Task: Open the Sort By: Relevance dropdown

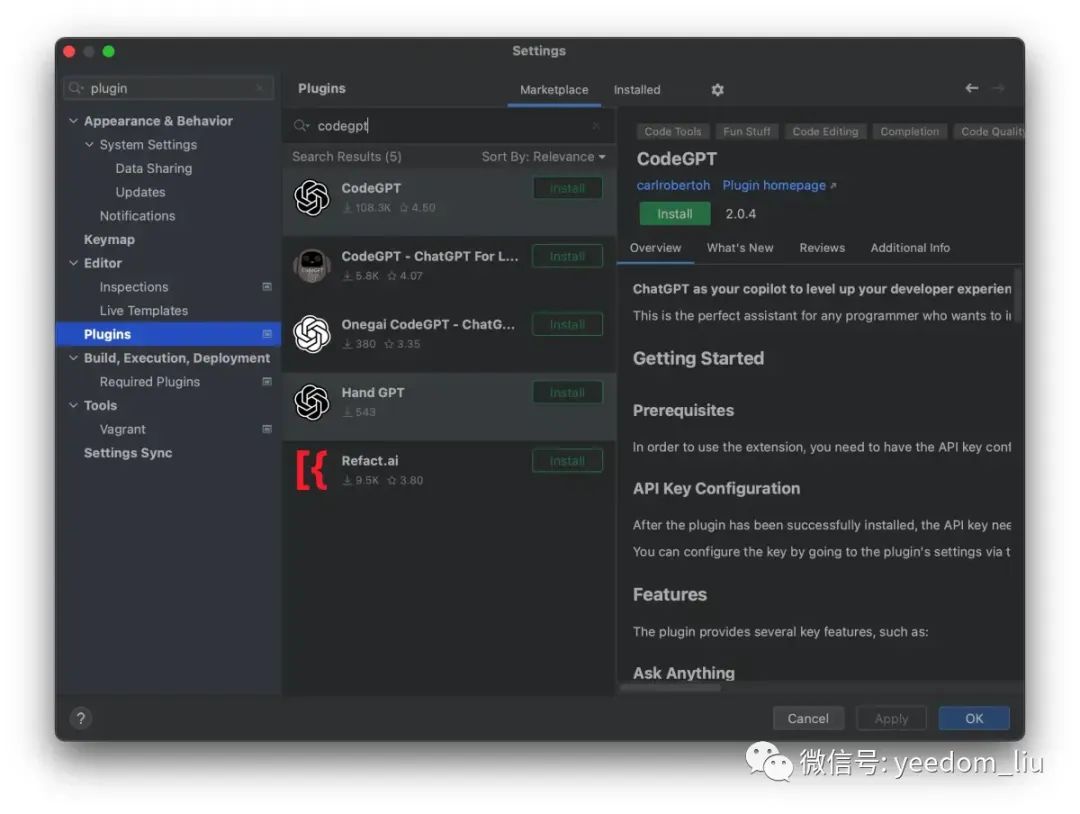Action: (x=543, y=156)
